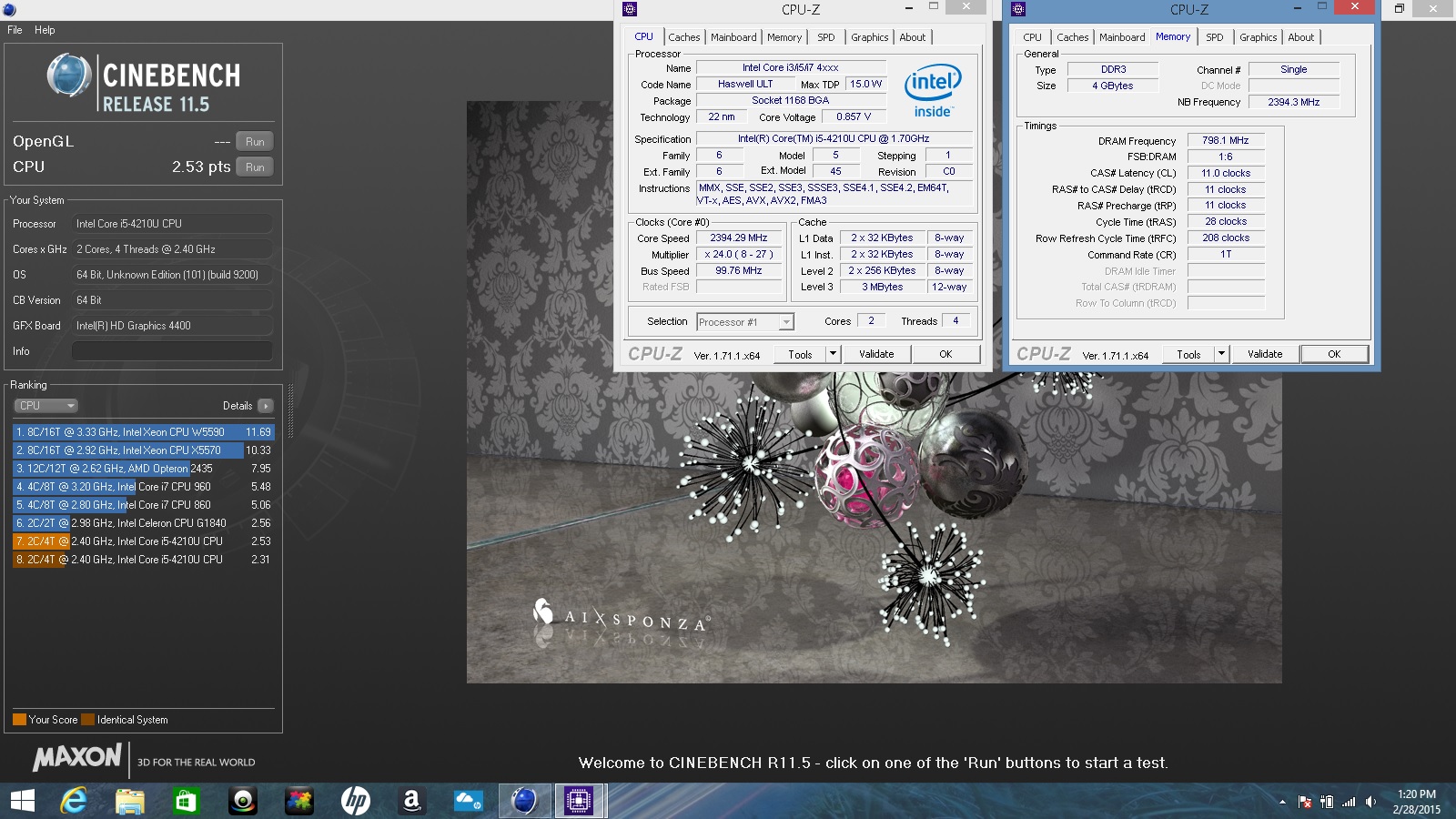Image resolution: width=1456 pixels, height=819 pixels.
Task: Open the puzzle-piece games taskbar icon
Action: coord(299,801)
